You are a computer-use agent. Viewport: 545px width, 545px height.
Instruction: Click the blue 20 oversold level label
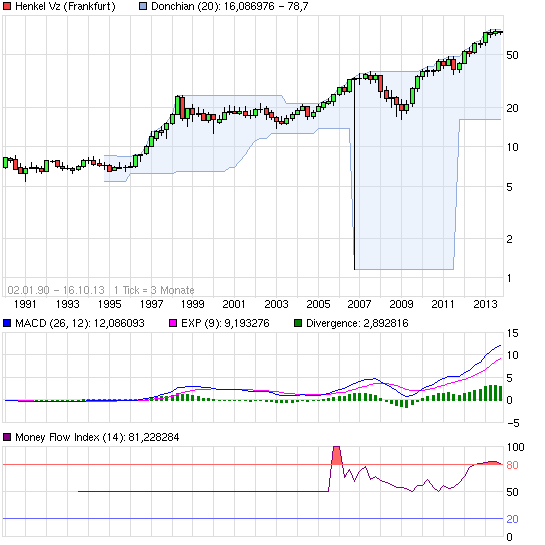pyautogui.click(x=512, y=519)
